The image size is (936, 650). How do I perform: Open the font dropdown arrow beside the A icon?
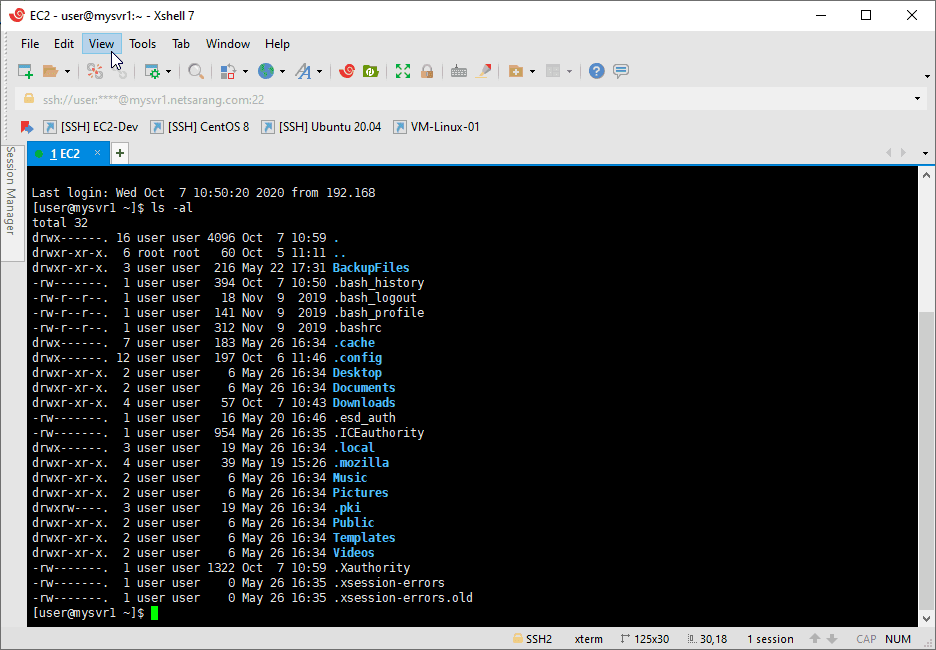point(320,72)
